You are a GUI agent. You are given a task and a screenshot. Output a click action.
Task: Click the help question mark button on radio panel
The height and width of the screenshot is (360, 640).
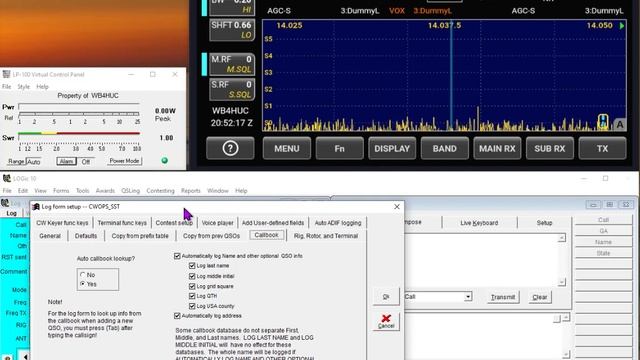230,148
